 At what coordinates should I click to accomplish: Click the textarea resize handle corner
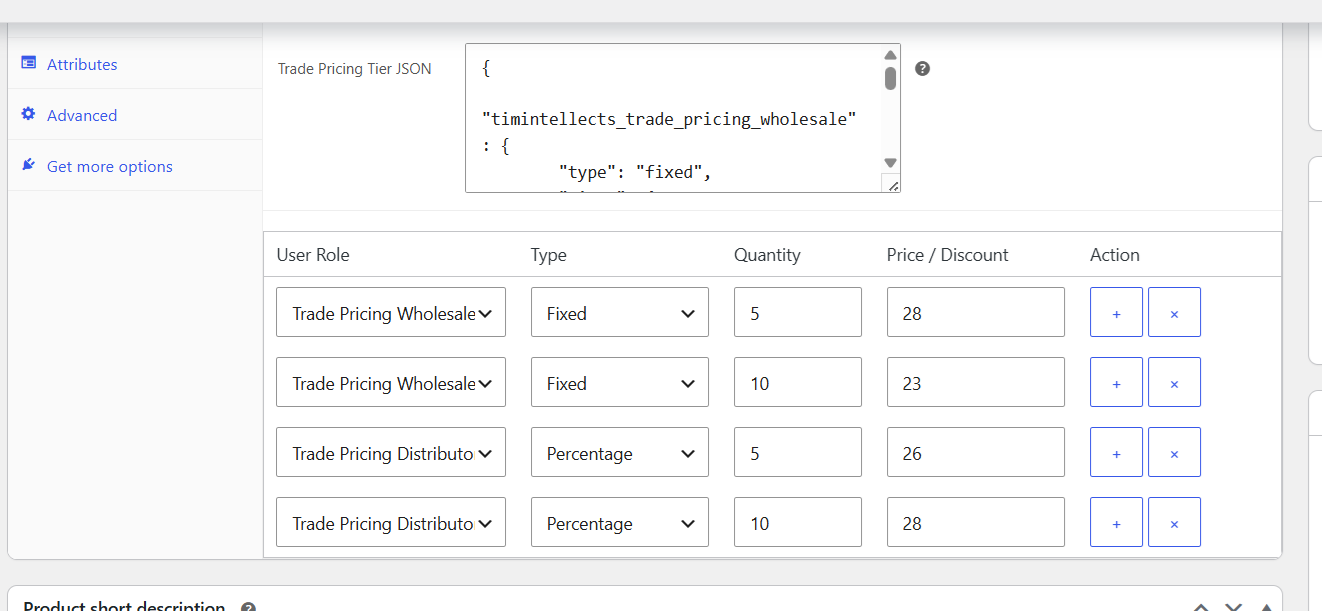(x=892, y=184)
